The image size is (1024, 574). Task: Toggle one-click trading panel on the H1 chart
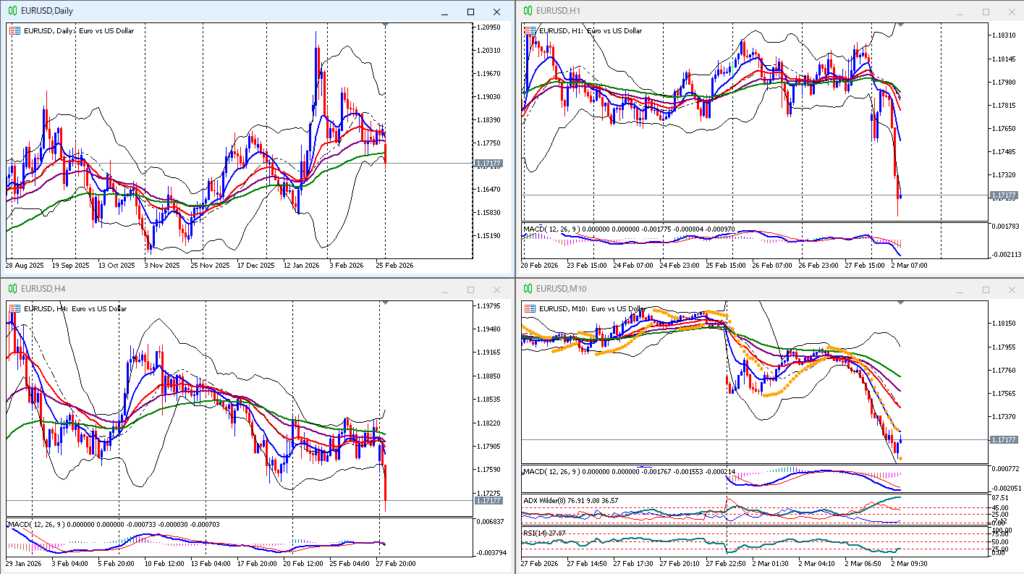(x=528, y=31)
